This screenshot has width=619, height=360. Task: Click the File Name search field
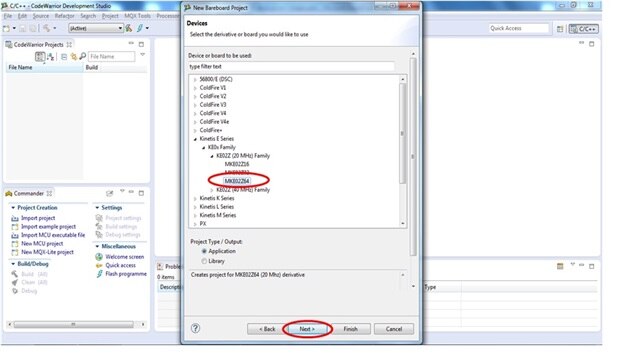click(x=111, y=56)
